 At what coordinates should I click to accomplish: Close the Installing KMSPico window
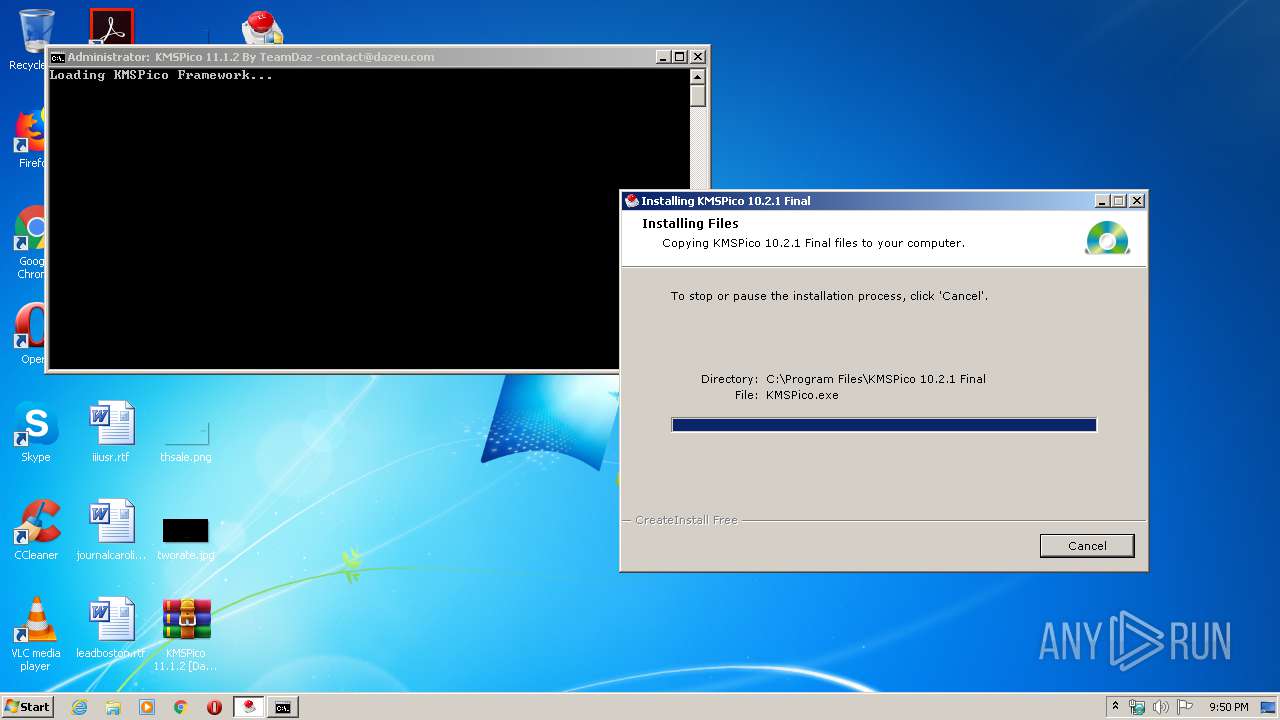(1136, 201)
